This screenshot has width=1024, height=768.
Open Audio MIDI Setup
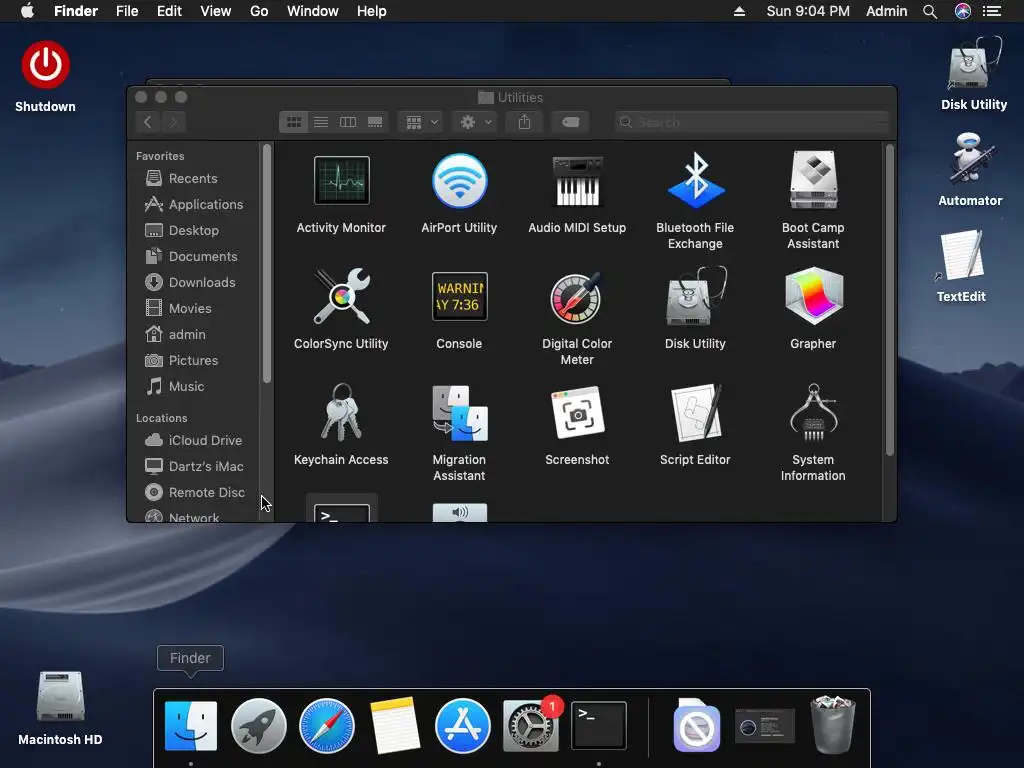click(x=577, y=181)
